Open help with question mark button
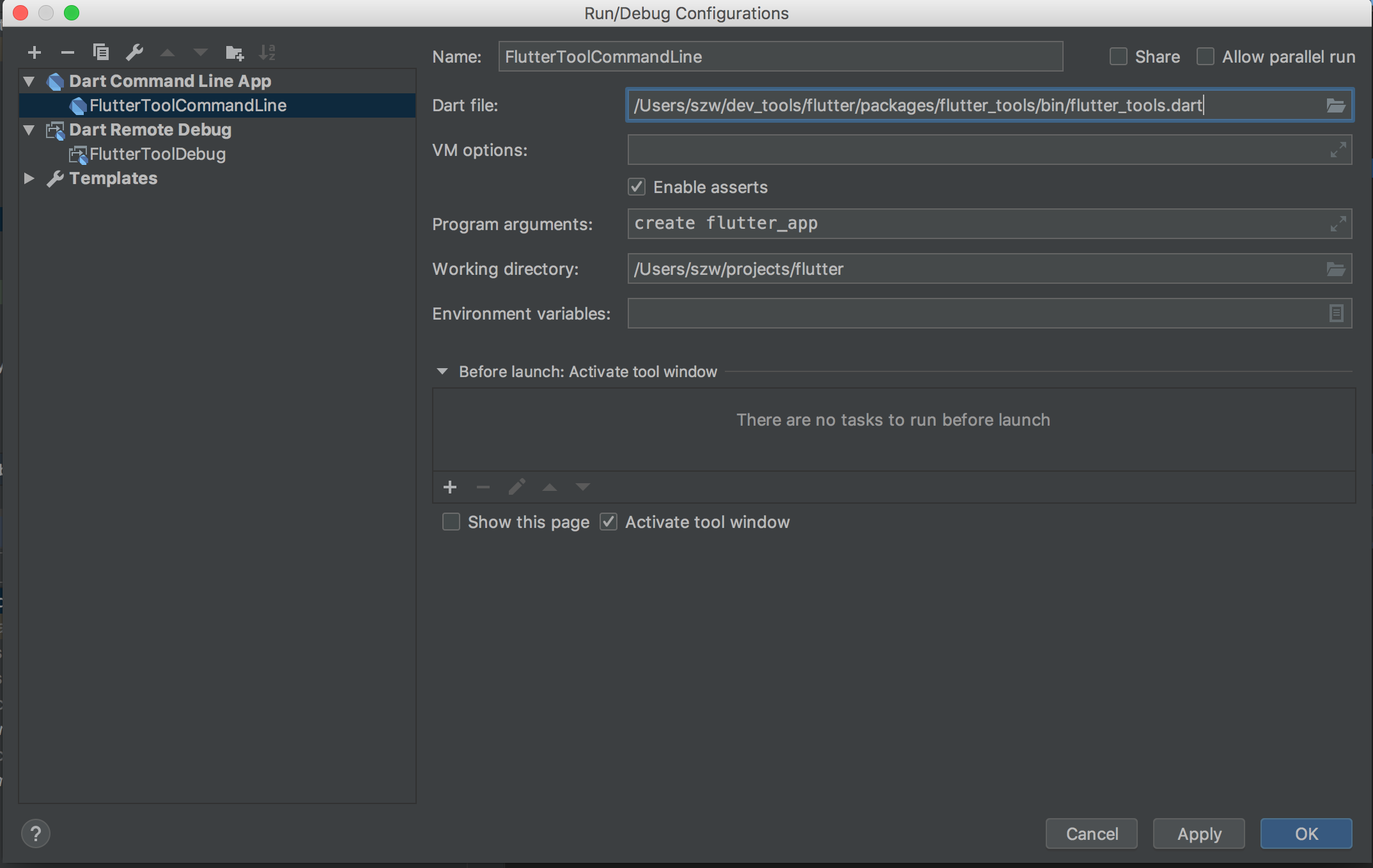Image resolution: width=1373 pixels, height=868 pixels. point(36,833)
